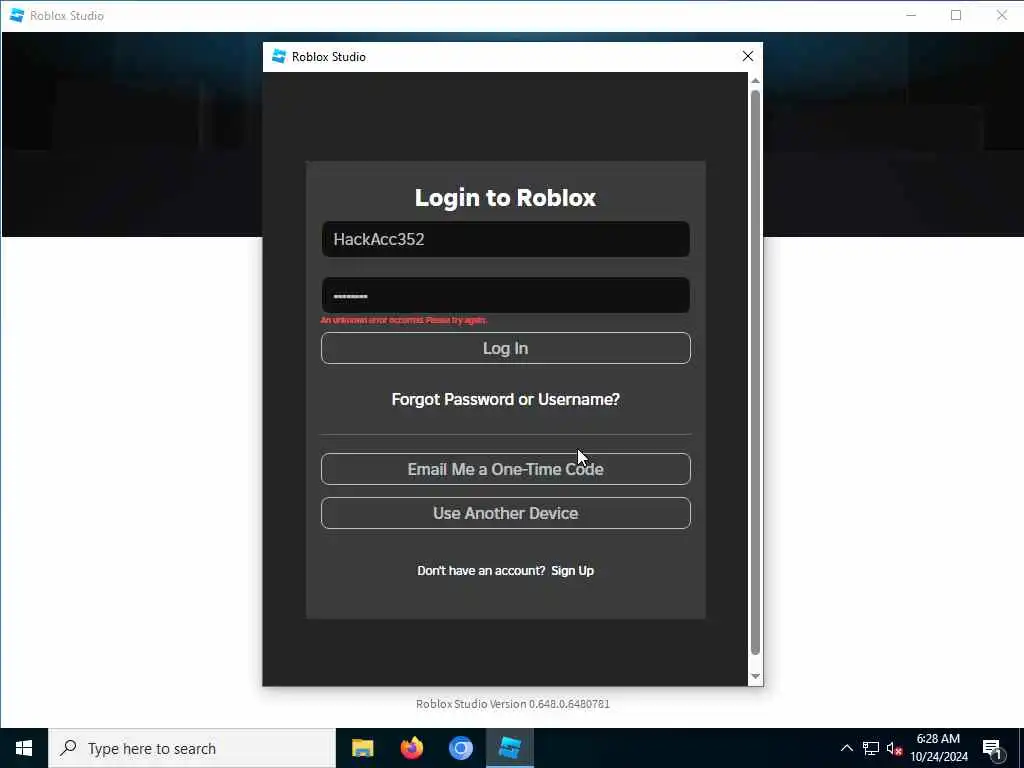Click the main window Roblox Studio logo icon
1024x768 pixels.
17,15
